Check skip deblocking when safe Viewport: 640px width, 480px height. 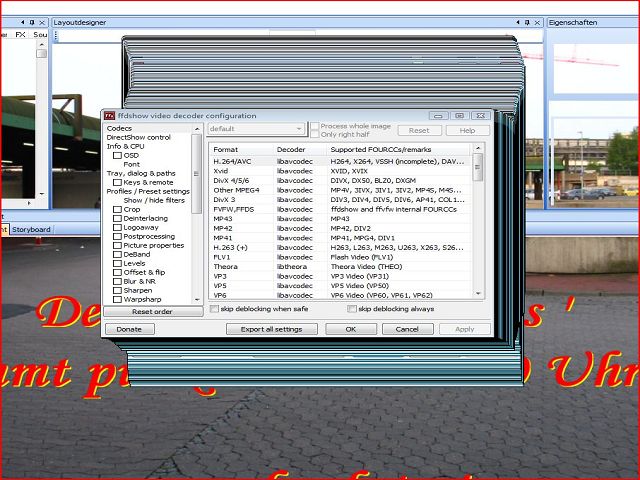pyautogui.click(x=214, y=309)
